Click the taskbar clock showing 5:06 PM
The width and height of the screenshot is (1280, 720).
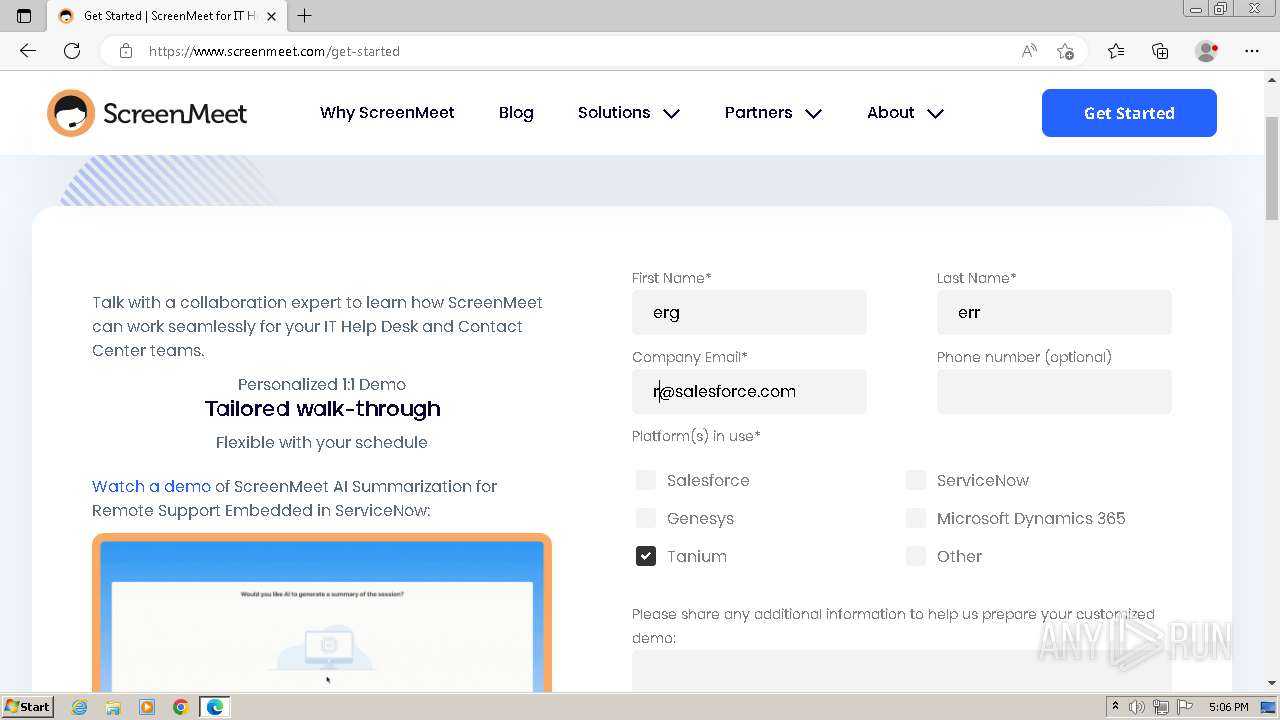point(1228,707)
